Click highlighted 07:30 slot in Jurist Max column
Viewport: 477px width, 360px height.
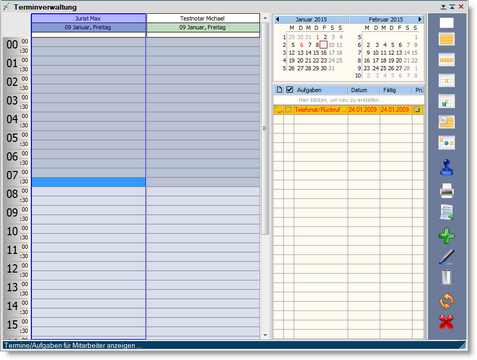[x=89, y=182]
